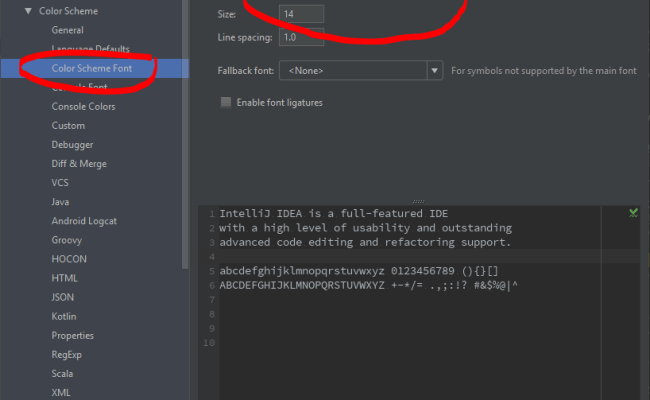The image size is (650, 400).
Task: Open XML color settings
Action: pyautogui.click(x=61, y=393)
